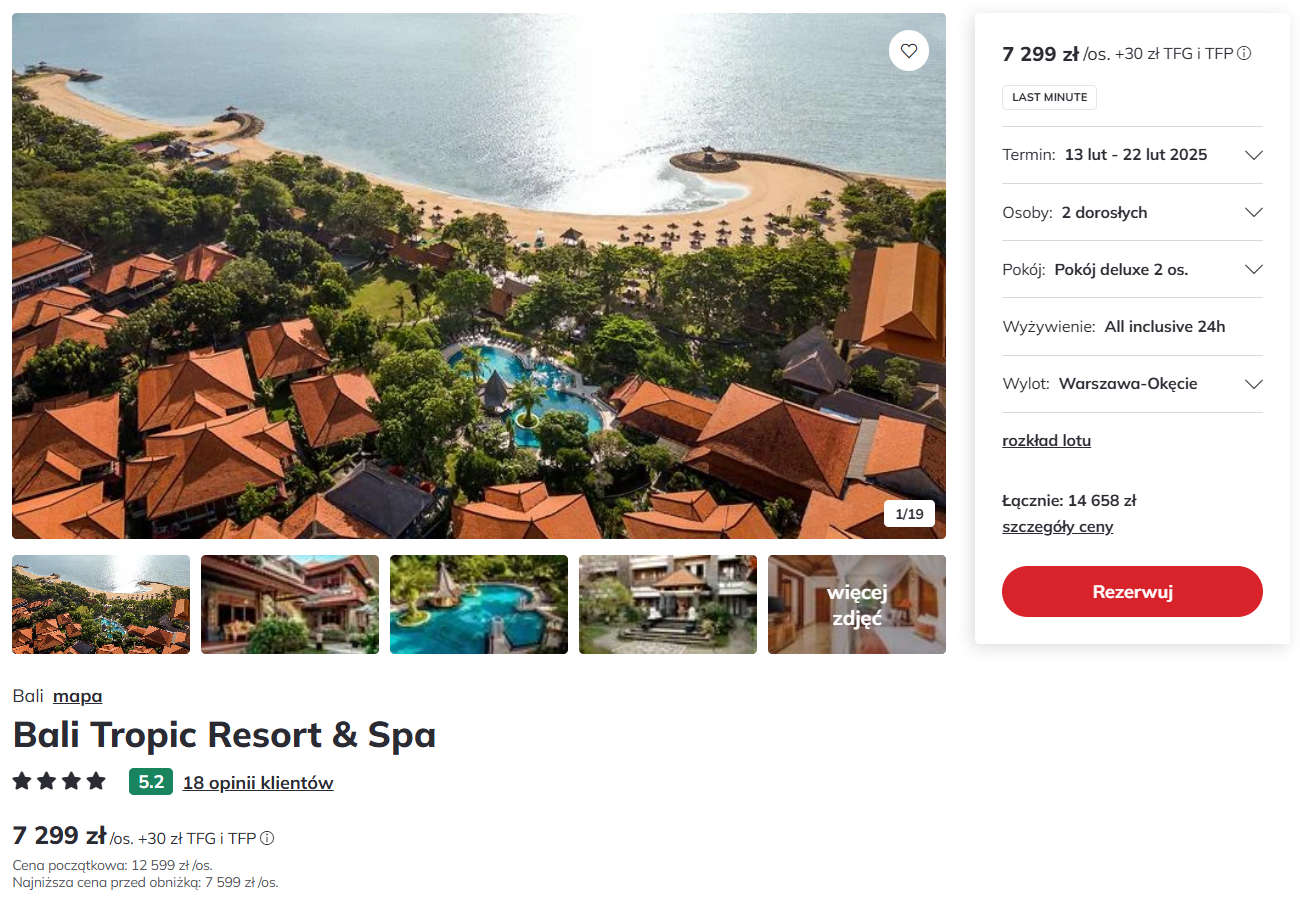
Task: Open szczegóły ceny link
Action: [1057, 527]
